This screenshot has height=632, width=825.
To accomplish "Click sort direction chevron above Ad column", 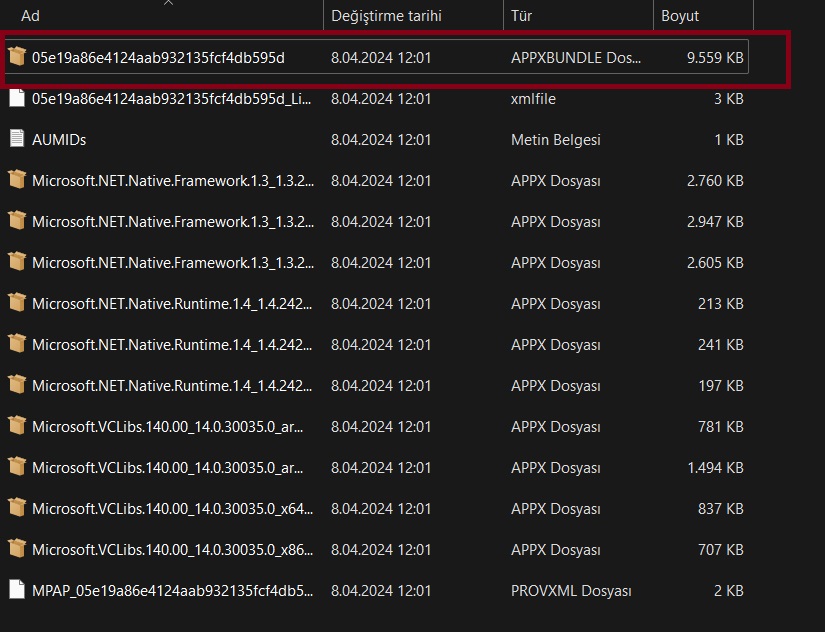I will (168, 3).
